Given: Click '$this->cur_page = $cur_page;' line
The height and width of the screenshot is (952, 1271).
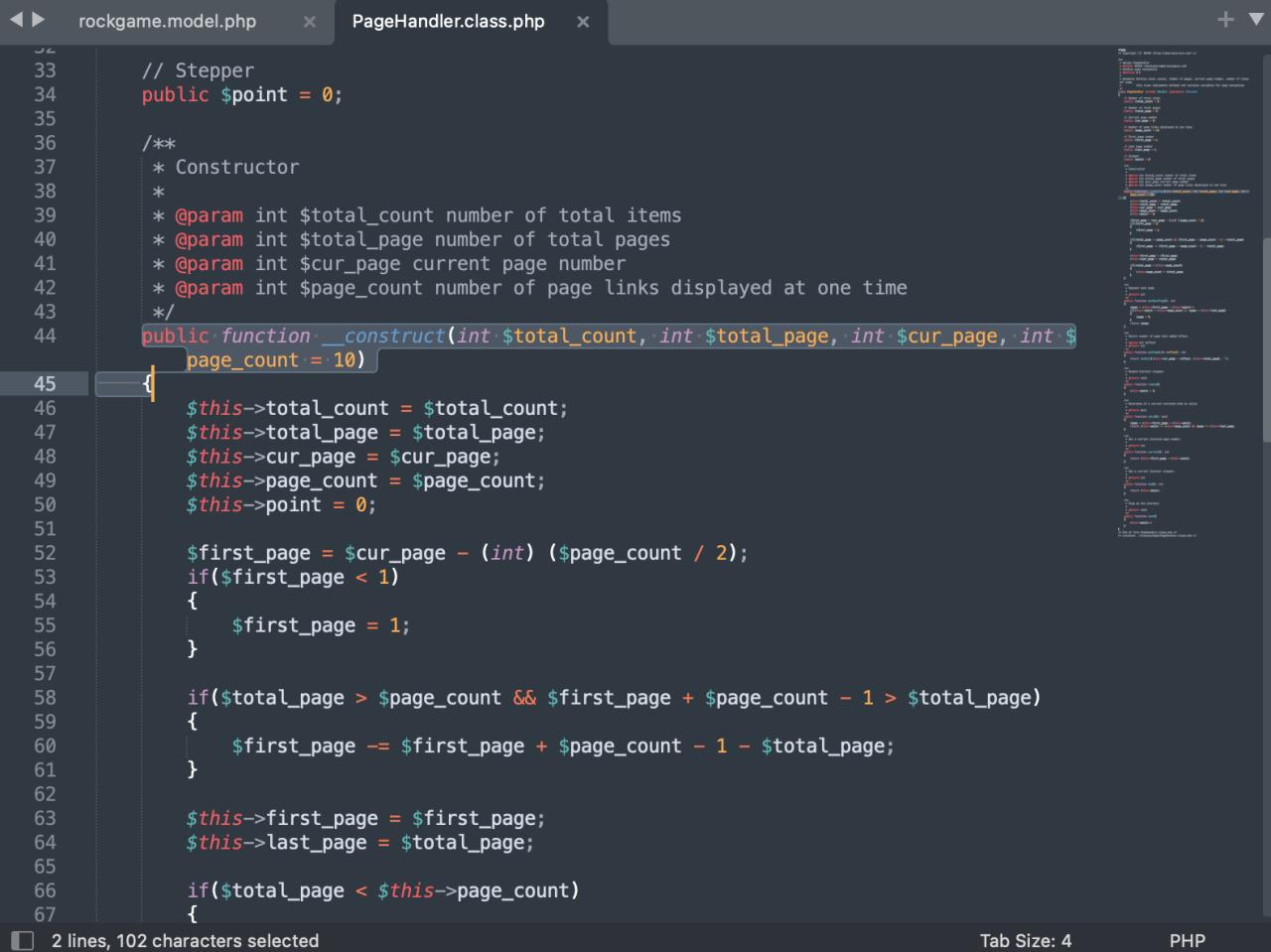Looking at the screenshot, I should click(x=344, y=457).
